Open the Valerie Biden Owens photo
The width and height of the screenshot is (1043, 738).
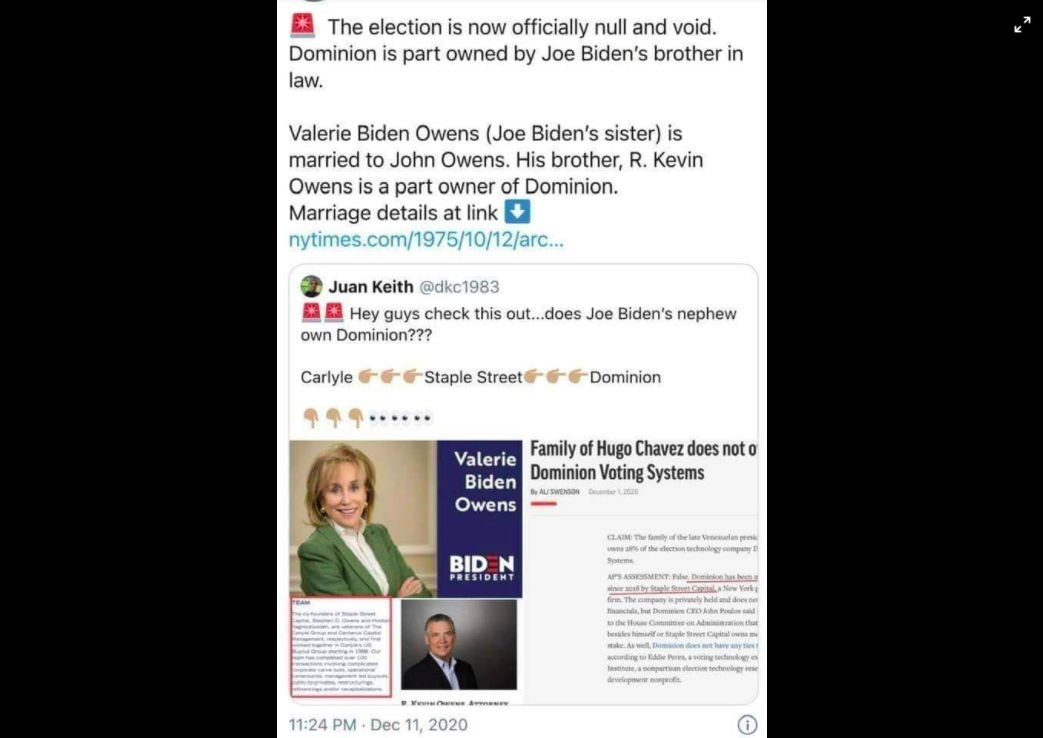[x=363, y=518]
